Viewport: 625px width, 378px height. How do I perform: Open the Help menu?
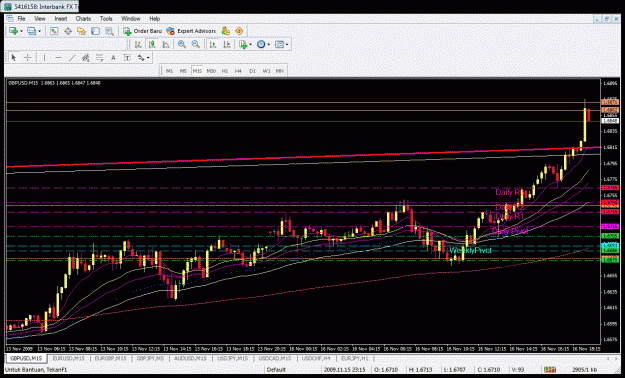(x=155, y=19)
